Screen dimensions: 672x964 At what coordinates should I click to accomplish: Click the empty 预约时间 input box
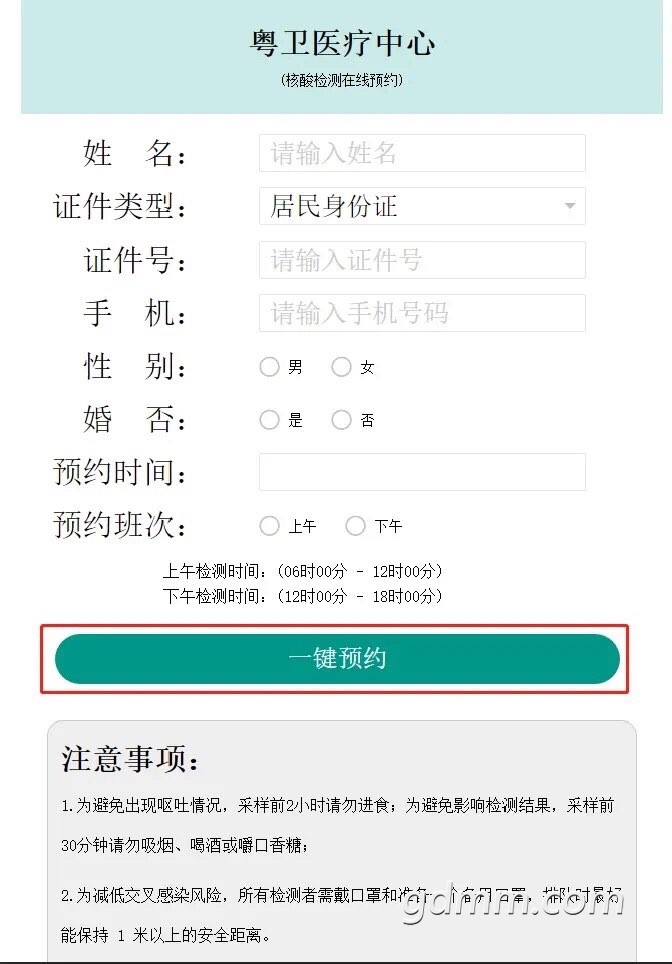pos(422,472)
